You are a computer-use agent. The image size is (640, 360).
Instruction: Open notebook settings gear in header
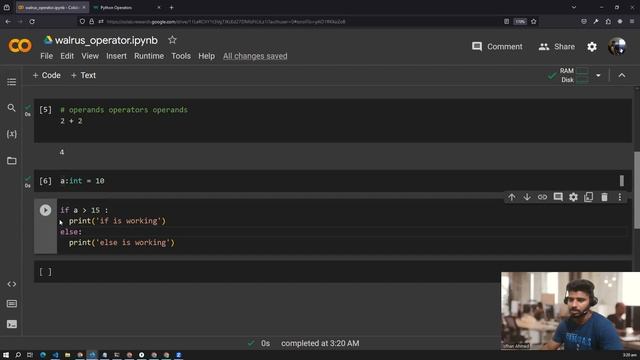(x=592, y=47)
